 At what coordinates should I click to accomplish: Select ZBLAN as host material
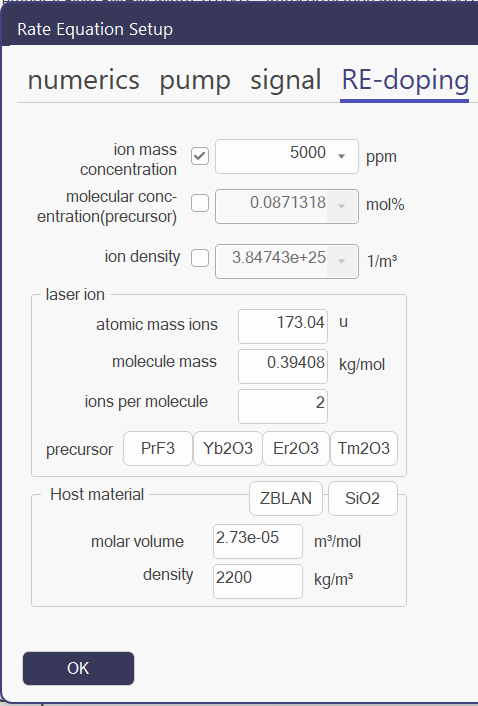pyautogui.click(x=286, y=498)
